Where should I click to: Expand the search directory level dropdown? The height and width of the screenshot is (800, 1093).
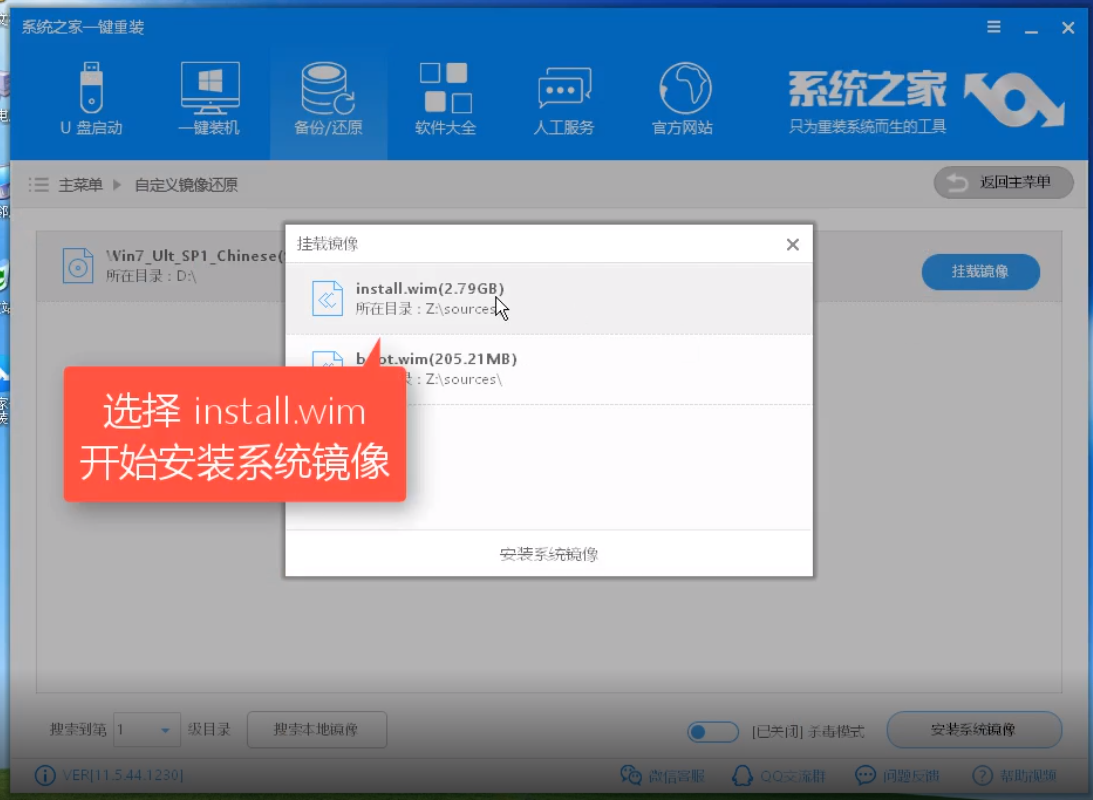tap(165, 731)
